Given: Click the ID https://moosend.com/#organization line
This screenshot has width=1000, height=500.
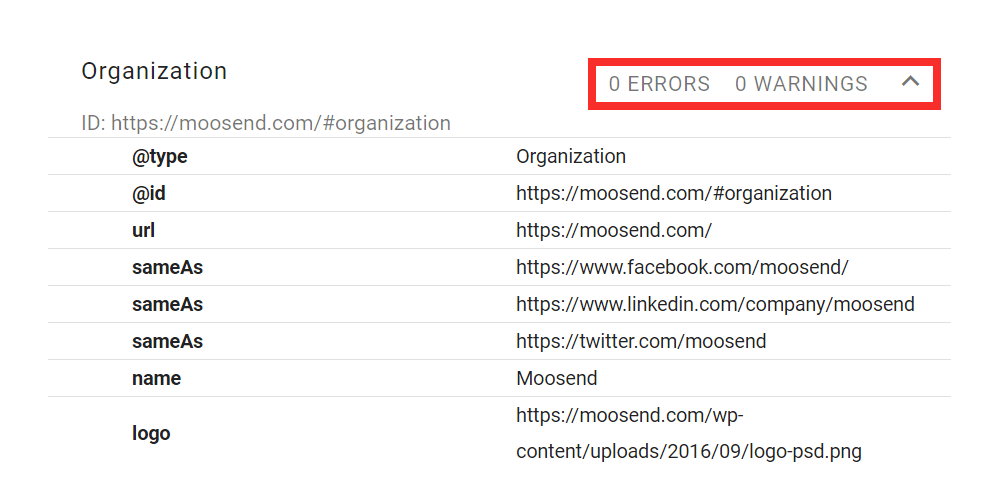Looking at the screenshot, I should pyautogui.click(x=266, y=122).
